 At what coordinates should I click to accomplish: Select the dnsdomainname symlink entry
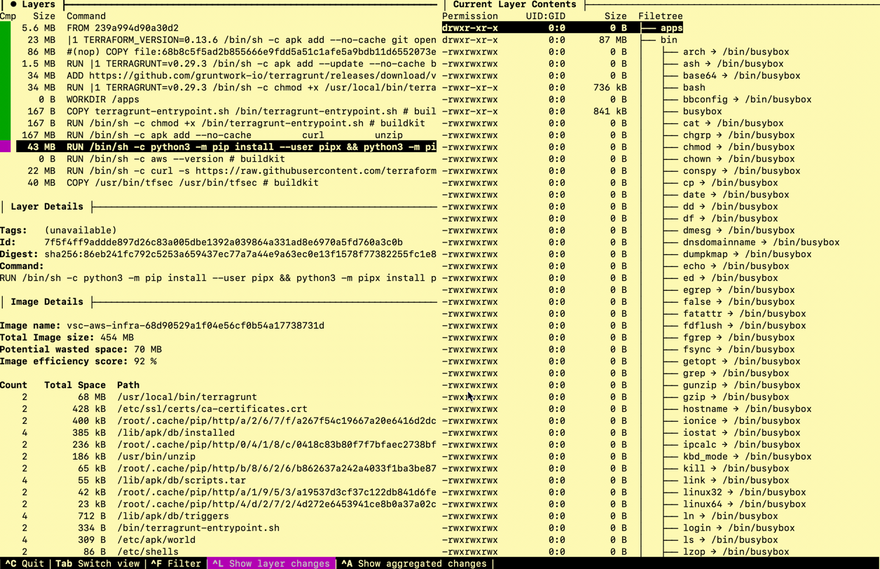[x=761, y=242]
